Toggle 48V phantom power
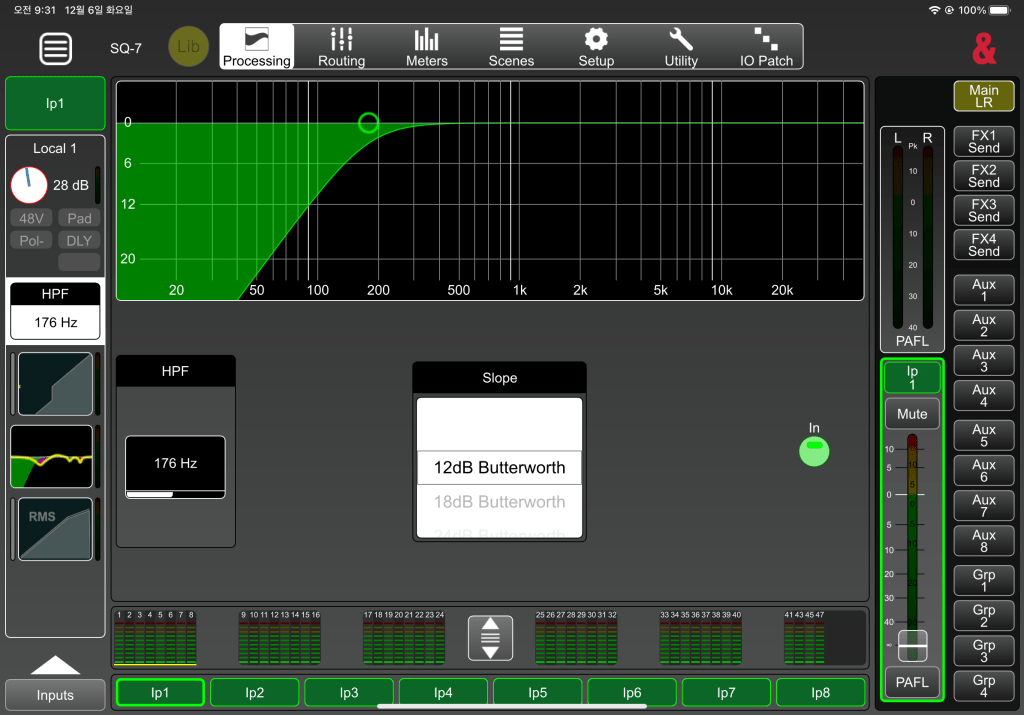 pos(31,218)
